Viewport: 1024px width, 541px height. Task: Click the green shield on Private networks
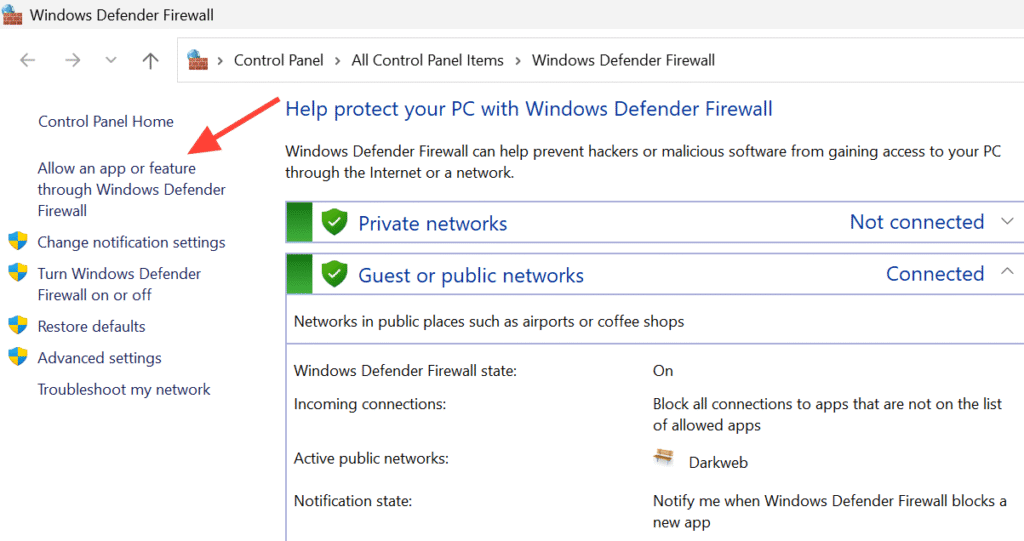(x=334, y=223)
